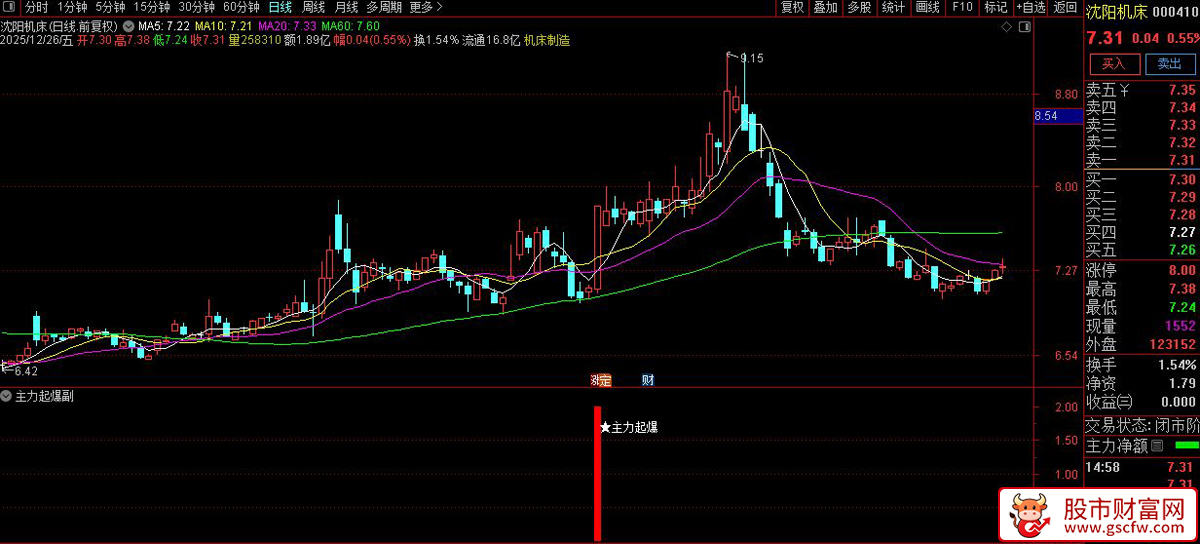Click the ¥ symbol next to 卖五
Image resolution: width=1200 pixels, height=544 pixels.
tap(1124, 90)
